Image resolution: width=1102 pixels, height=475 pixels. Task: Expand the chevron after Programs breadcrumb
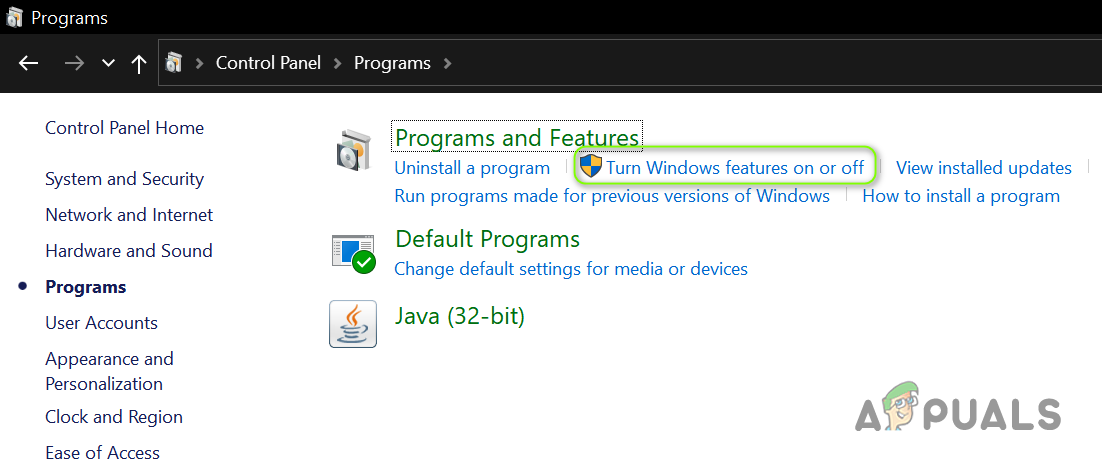(447, 63)
